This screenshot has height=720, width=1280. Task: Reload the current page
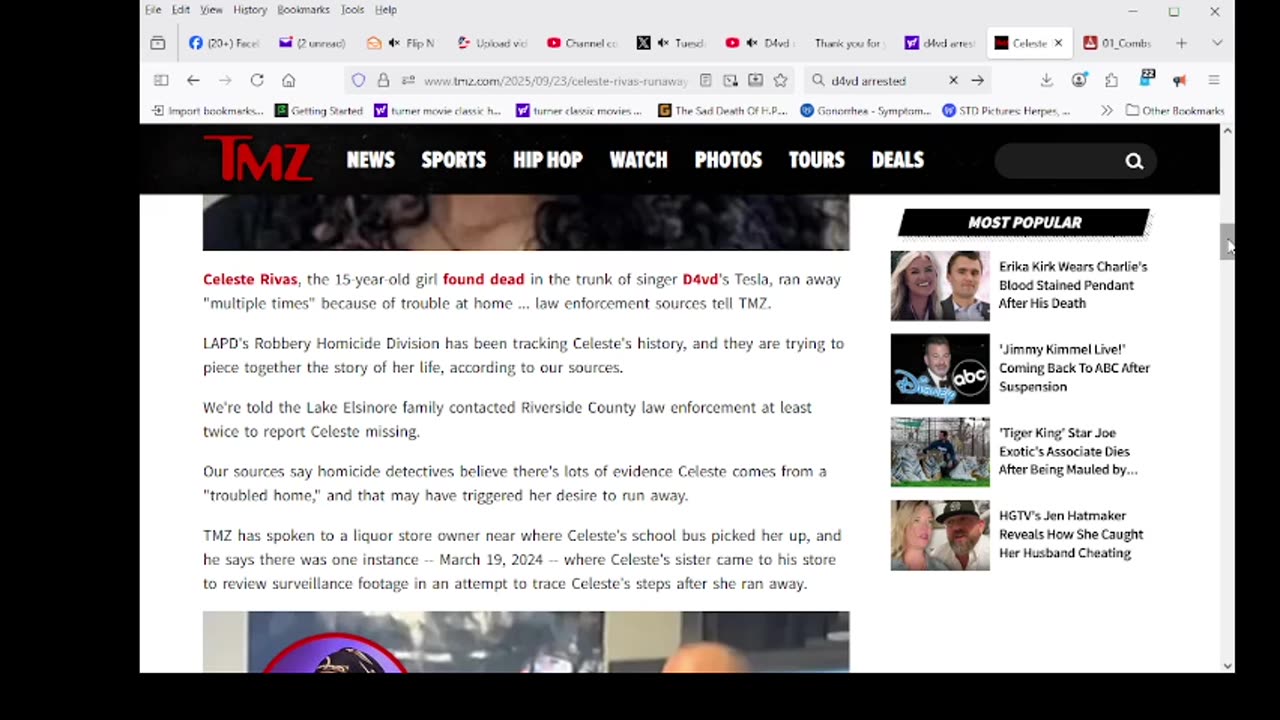tap(257, 80)
